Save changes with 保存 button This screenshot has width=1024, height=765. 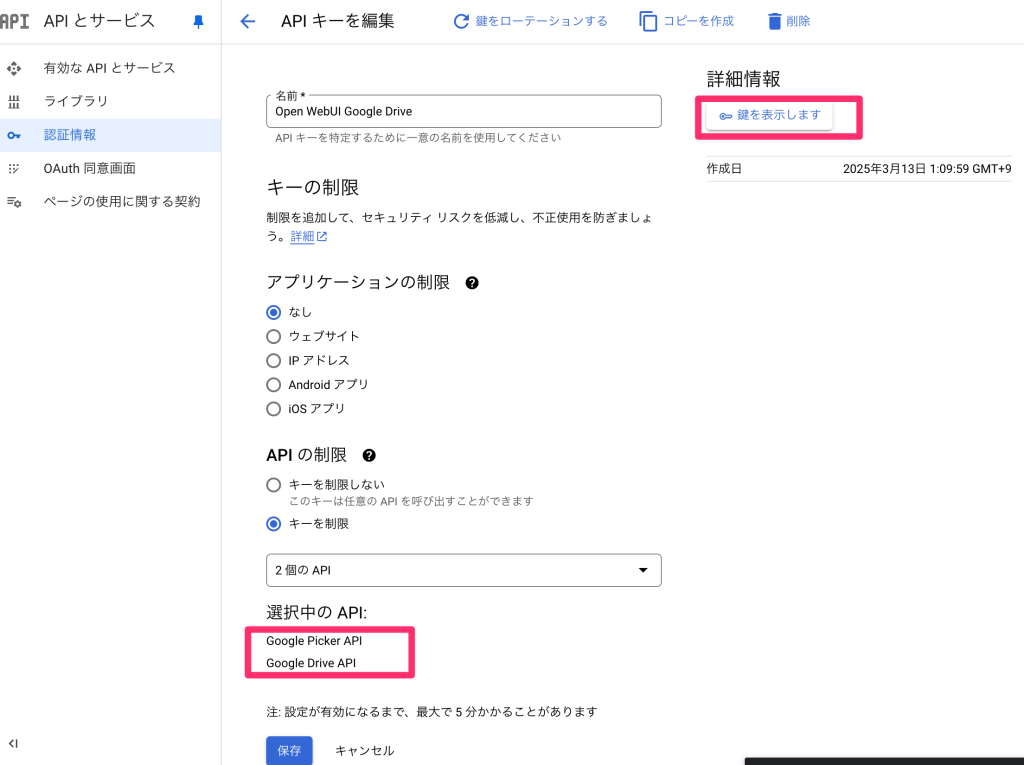click(x=289, y=751)
